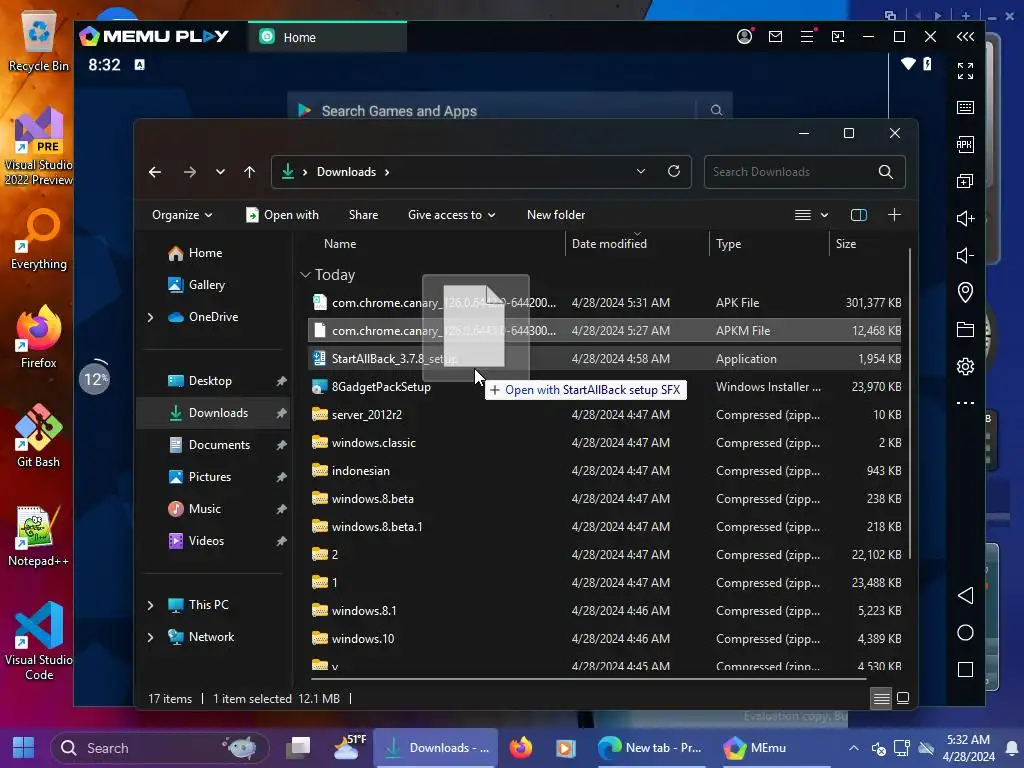Image resolution: width=1024 pixels, height=768 pixels.
Task: Open Everything desktop shortcut
Action: (39, 240)
